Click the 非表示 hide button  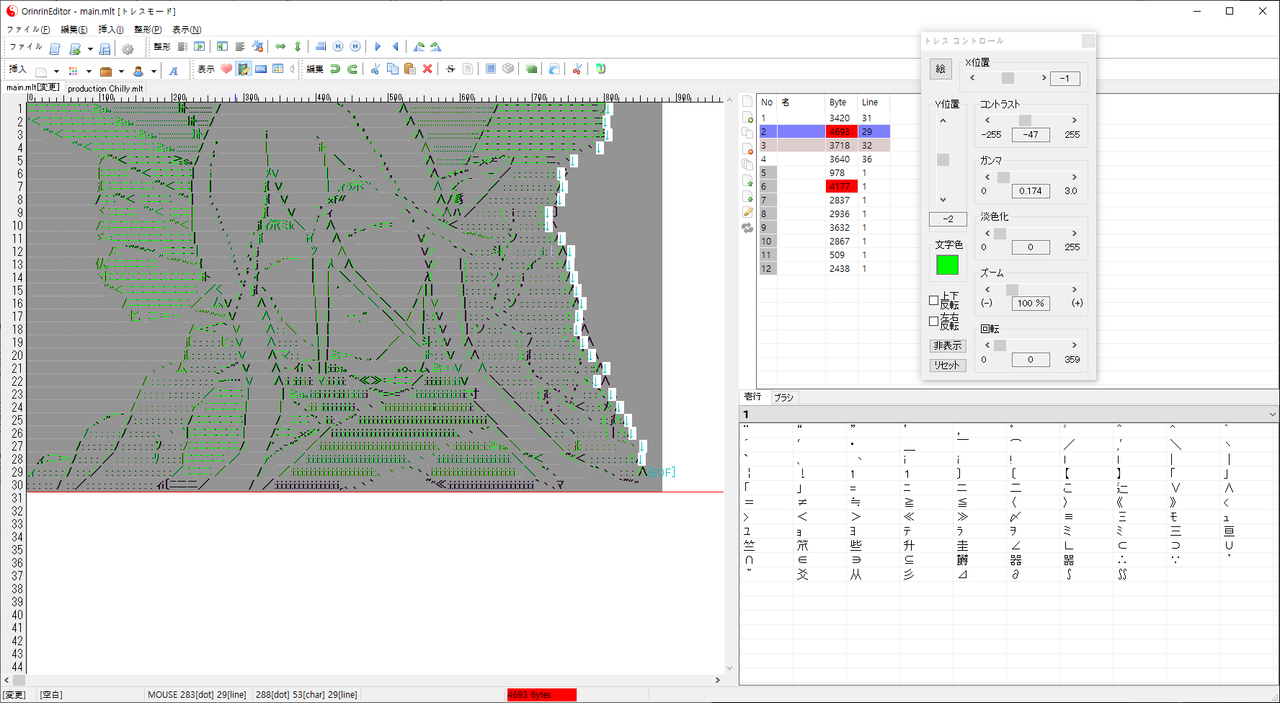click(x=948, y=345)
